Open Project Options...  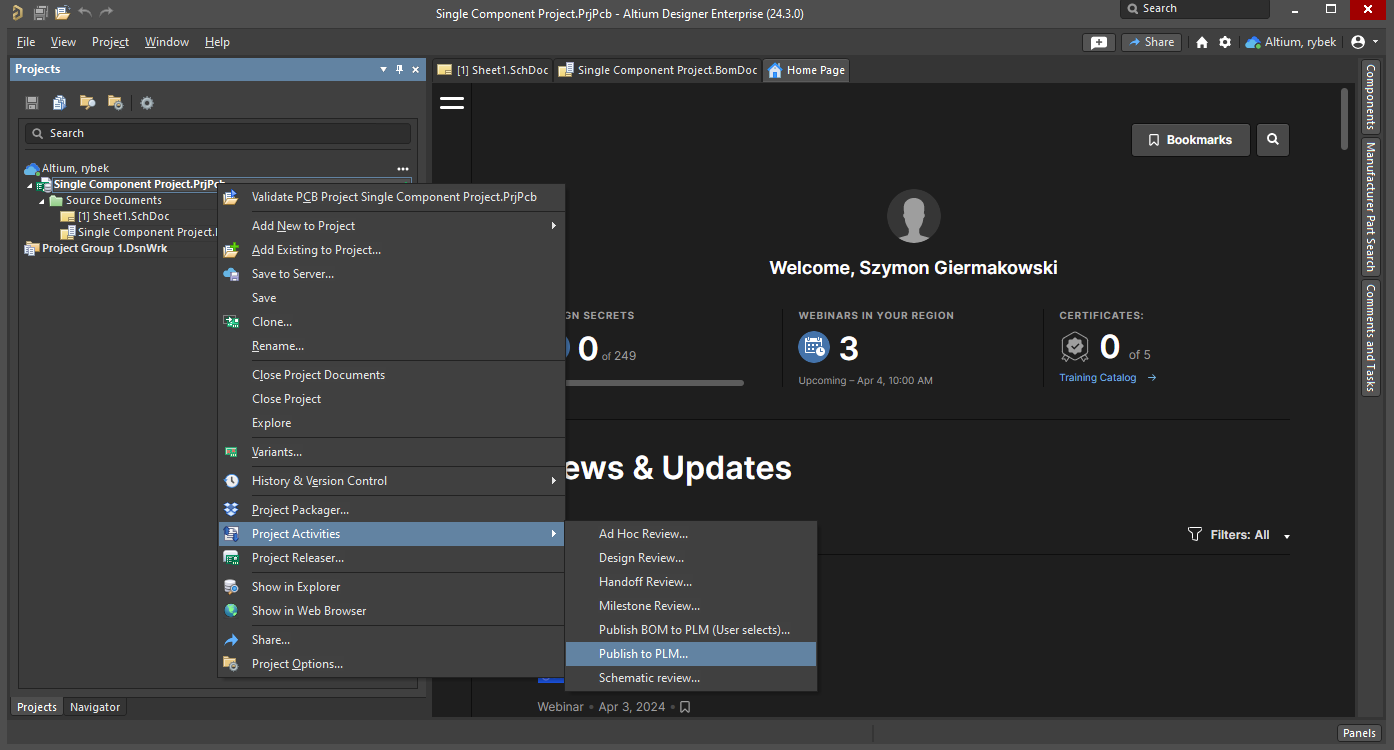(x=392, y=664)
